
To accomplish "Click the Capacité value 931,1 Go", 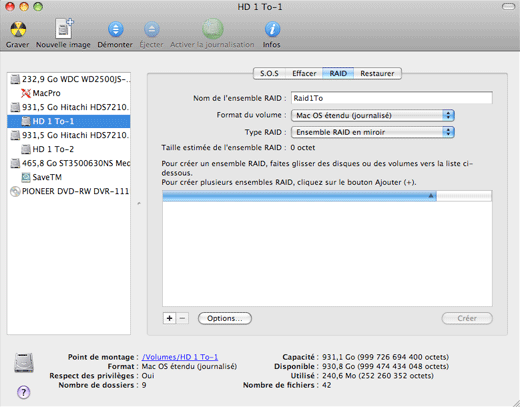I will click(385, 357).
